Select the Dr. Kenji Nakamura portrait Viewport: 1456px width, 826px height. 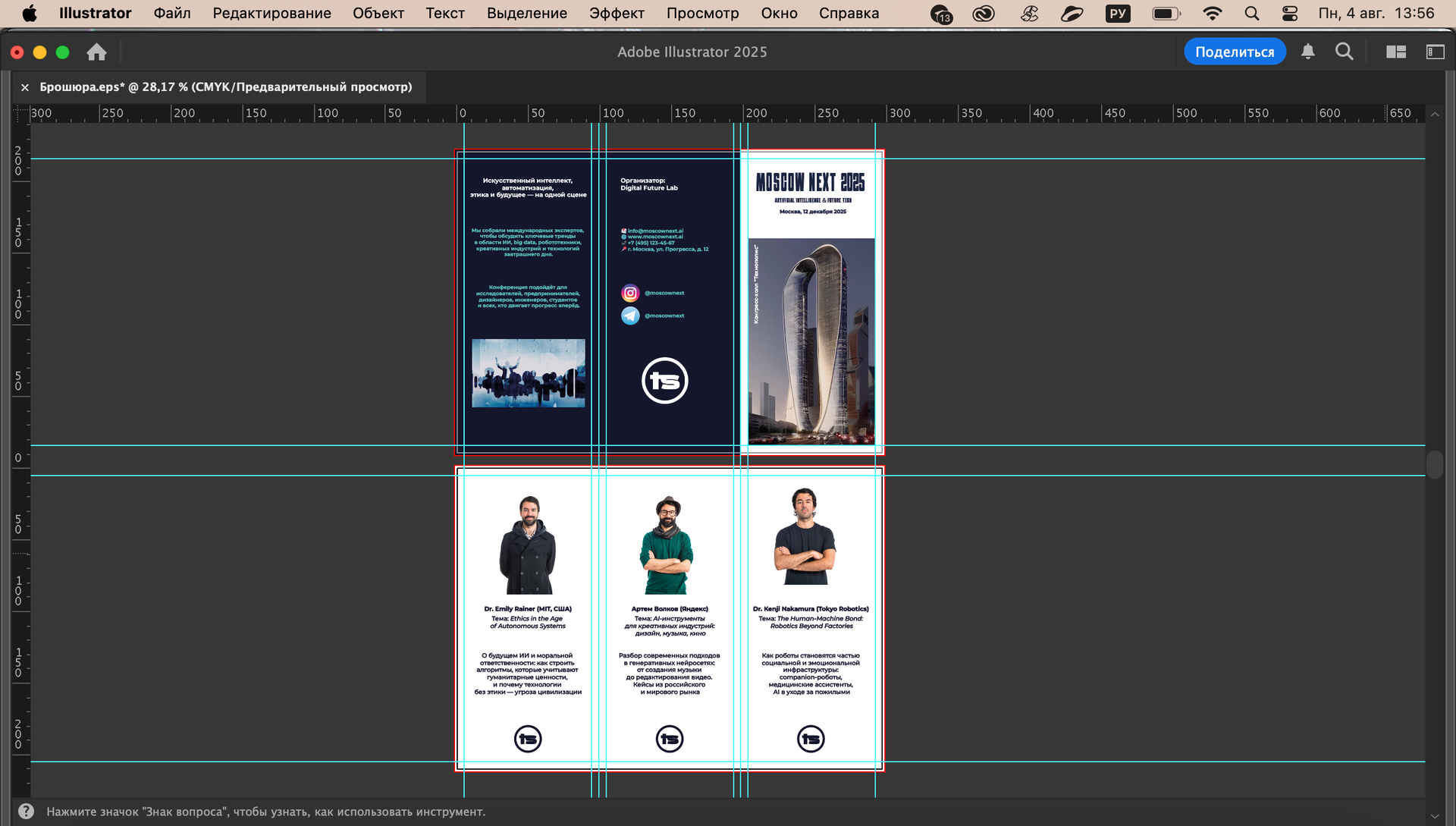click(x=805, y=537)
